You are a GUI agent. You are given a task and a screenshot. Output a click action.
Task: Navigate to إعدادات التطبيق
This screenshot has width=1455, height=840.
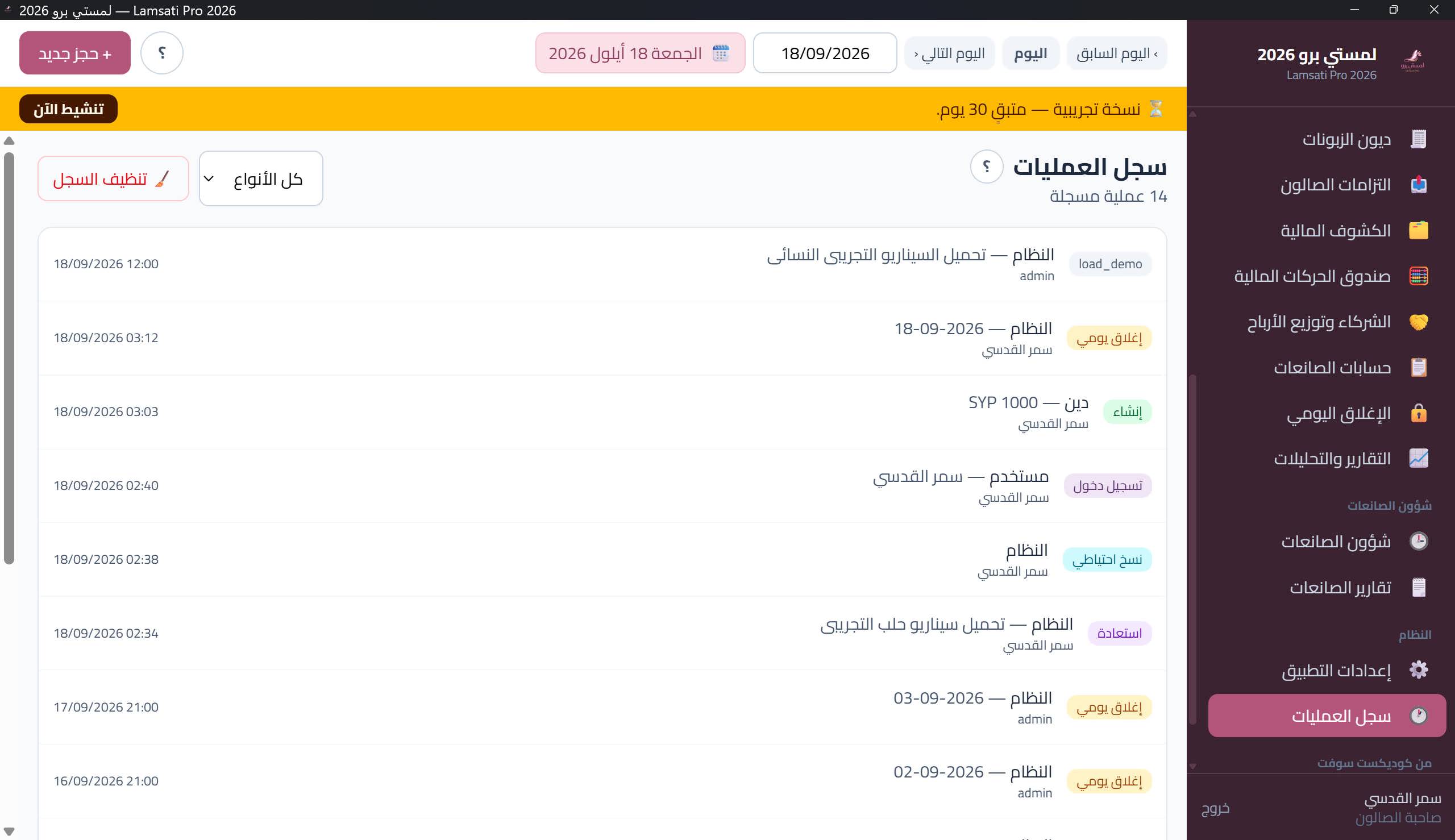1327,670
